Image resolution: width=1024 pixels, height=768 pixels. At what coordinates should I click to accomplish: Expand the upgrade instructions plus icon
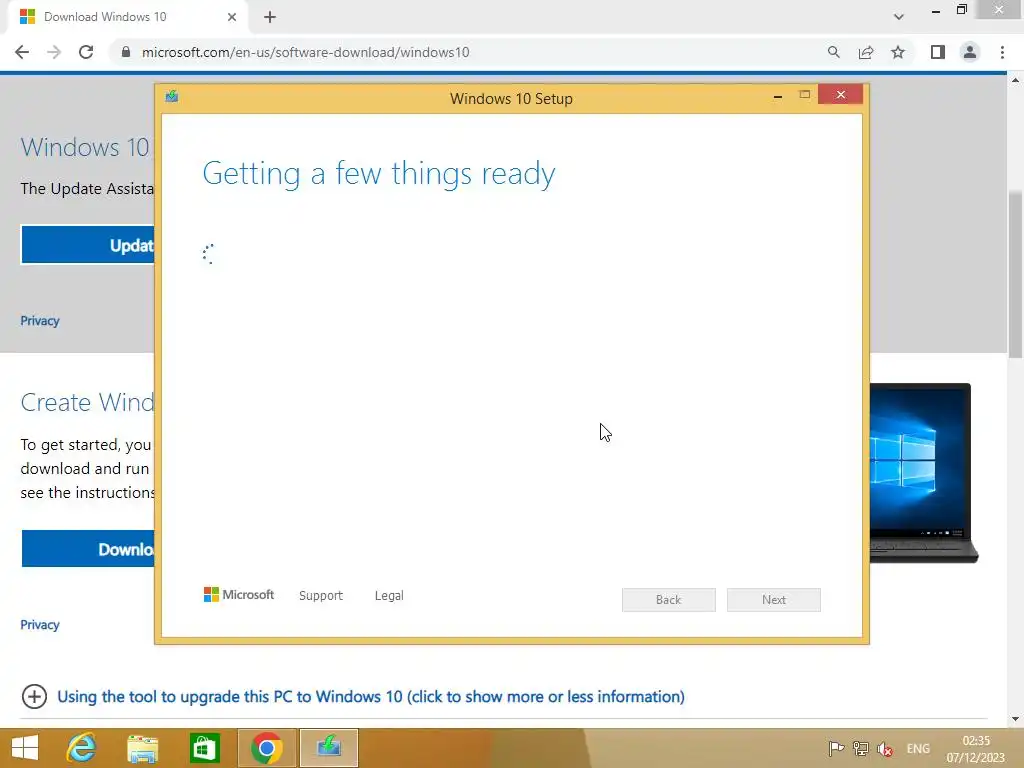tap(34, 696)
